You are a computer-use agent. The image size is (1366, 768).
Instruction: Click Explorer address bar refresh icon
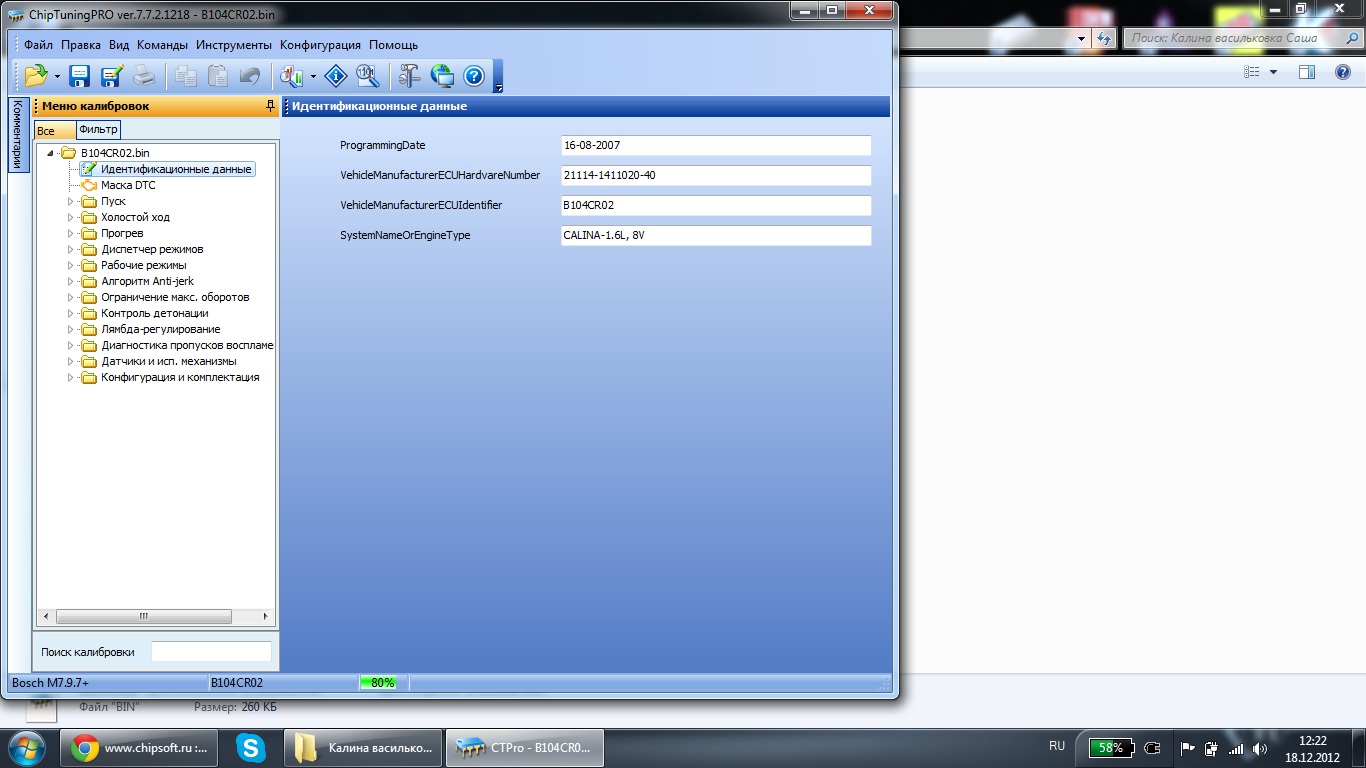click(1104, 38)
